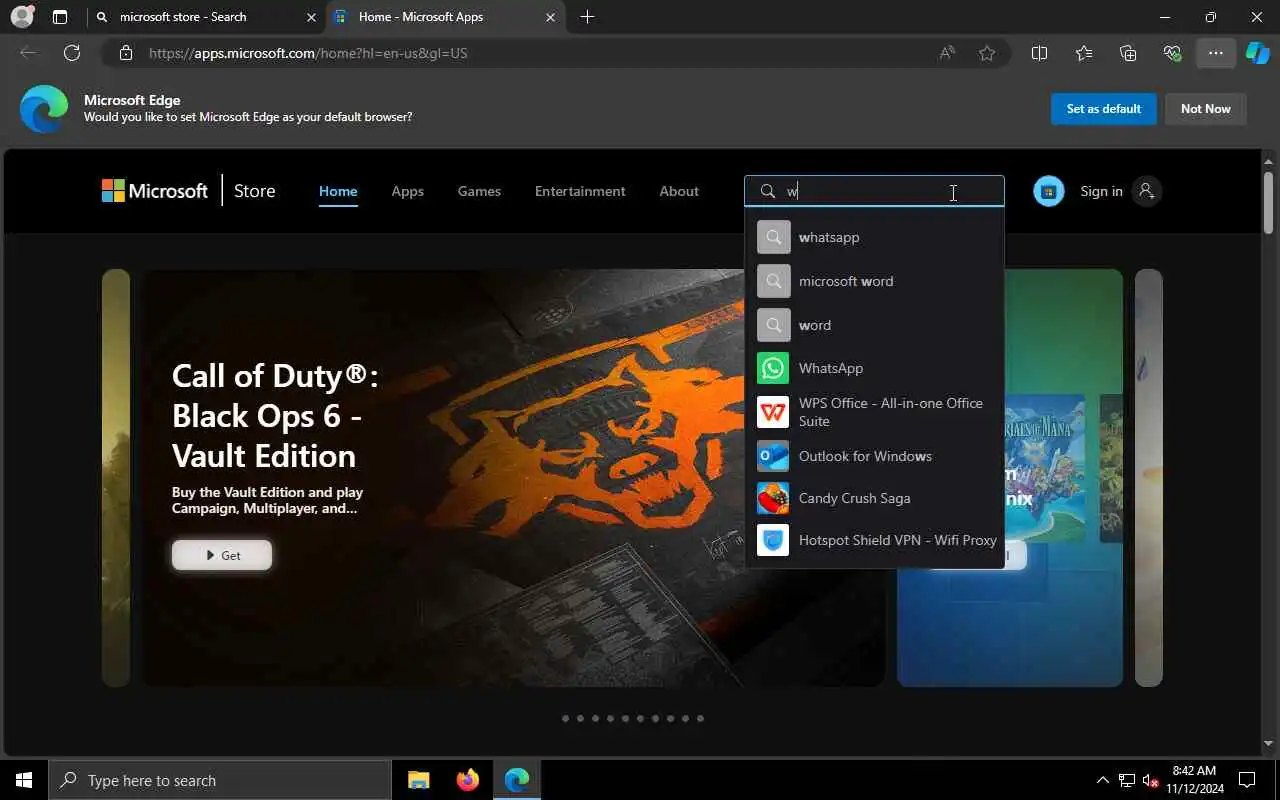Click the Windows Start button
Screen dimensions: 1280x800
[x=24, y=780]
